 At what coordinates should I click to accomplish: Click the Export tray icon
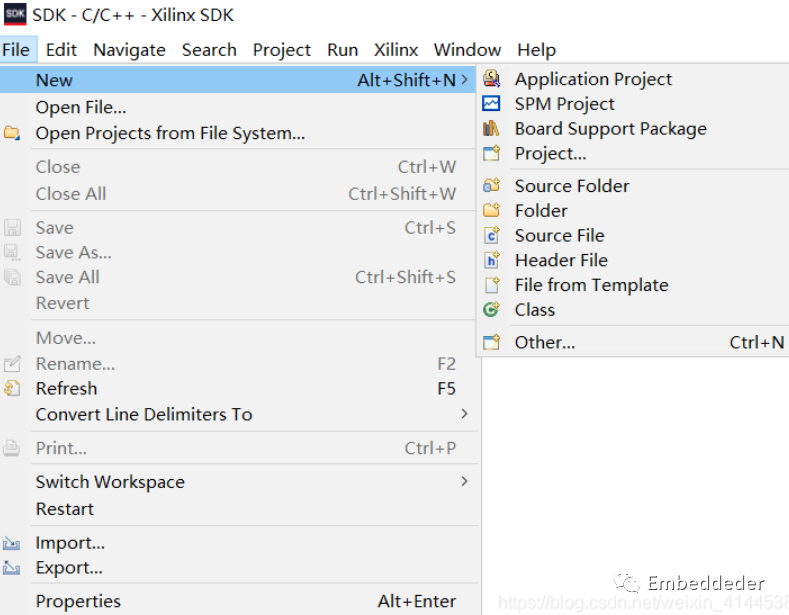[12, 568]
